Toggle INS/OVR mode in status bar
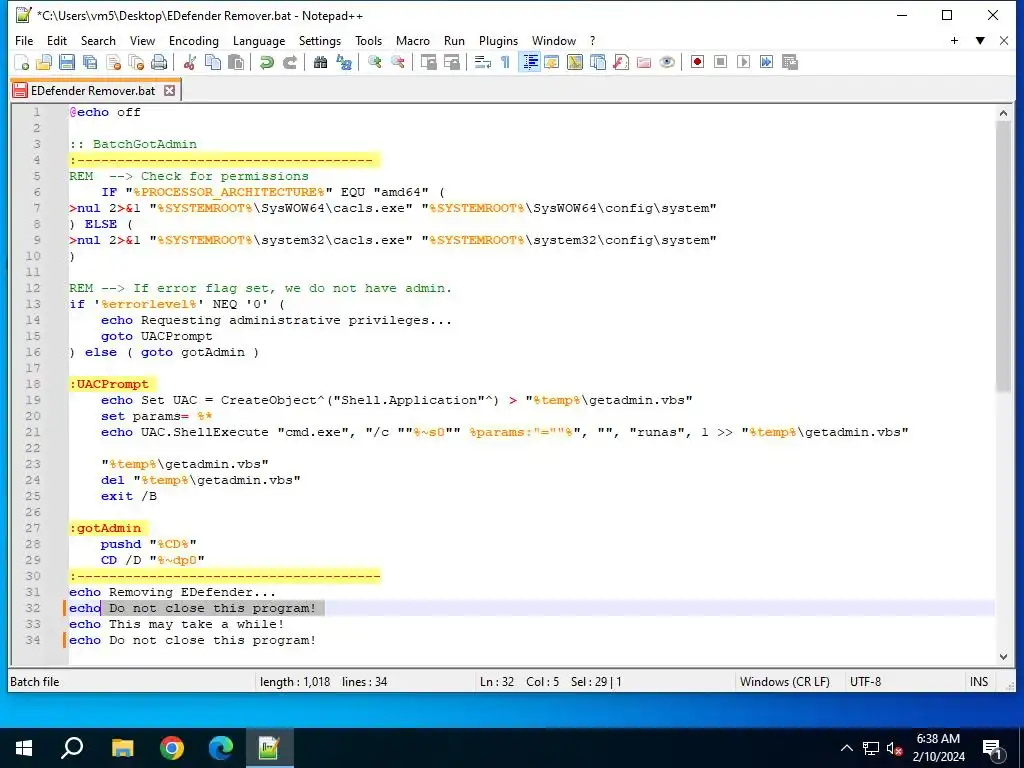 point(979,682)
